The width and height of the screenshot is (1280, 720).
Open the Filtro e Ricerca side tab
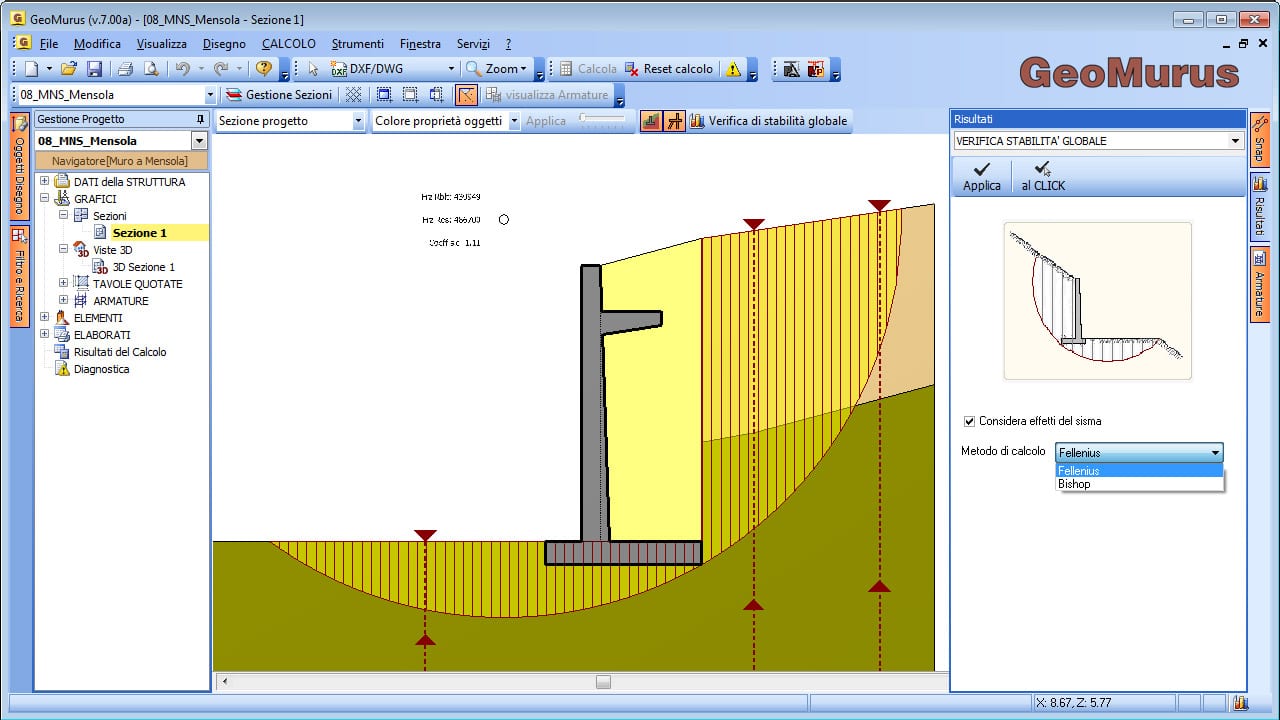pos(19,276)
